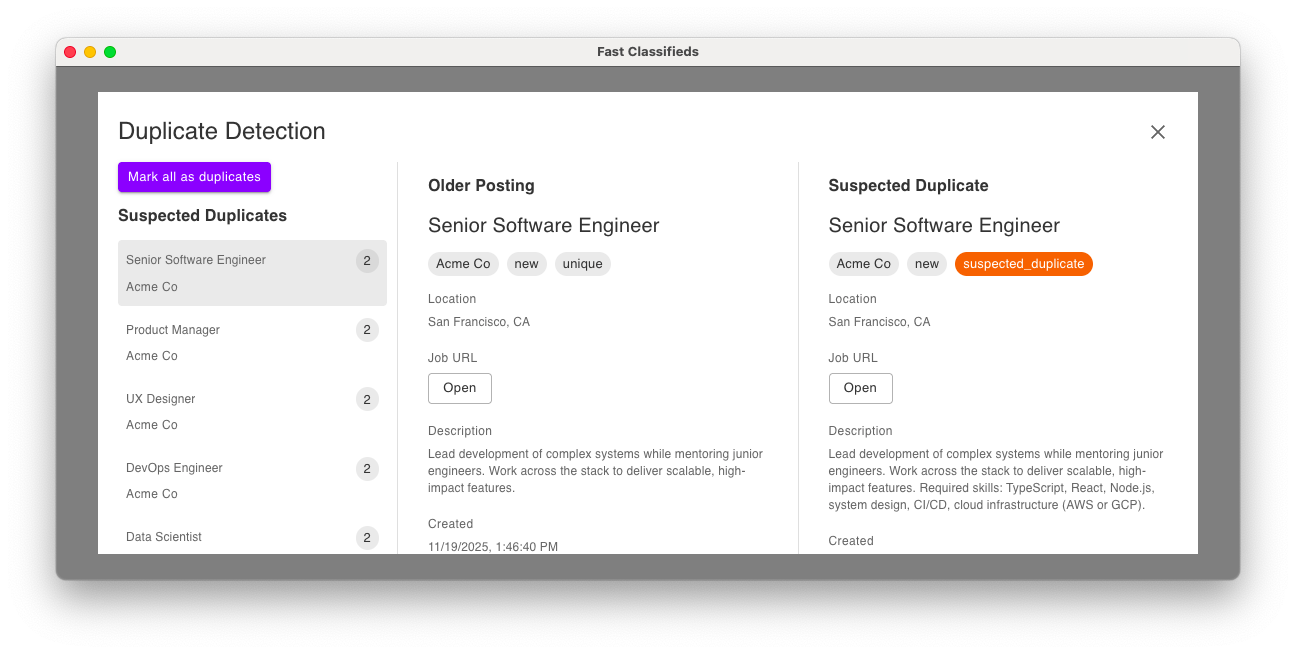This screenshot has width=1296, height=654.
Task: Click the green macOS fullscreen window button
Action: pyautogui.click(x=110, y=52)
